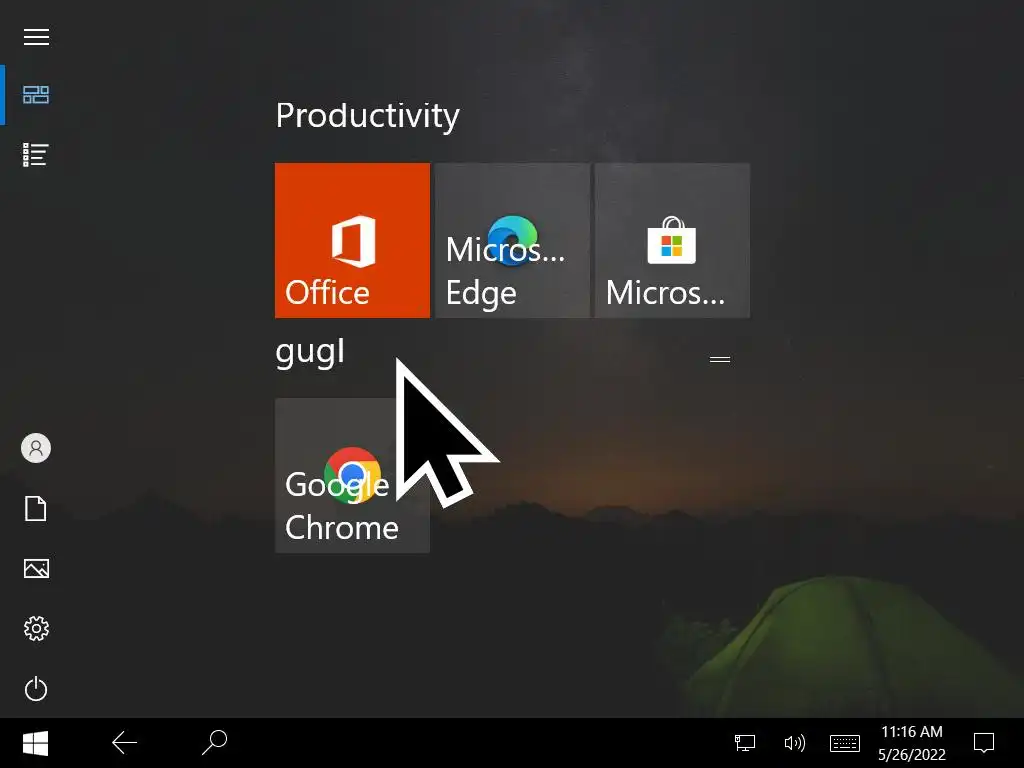Switch to the All apps list icon

(x=36, y=155)
